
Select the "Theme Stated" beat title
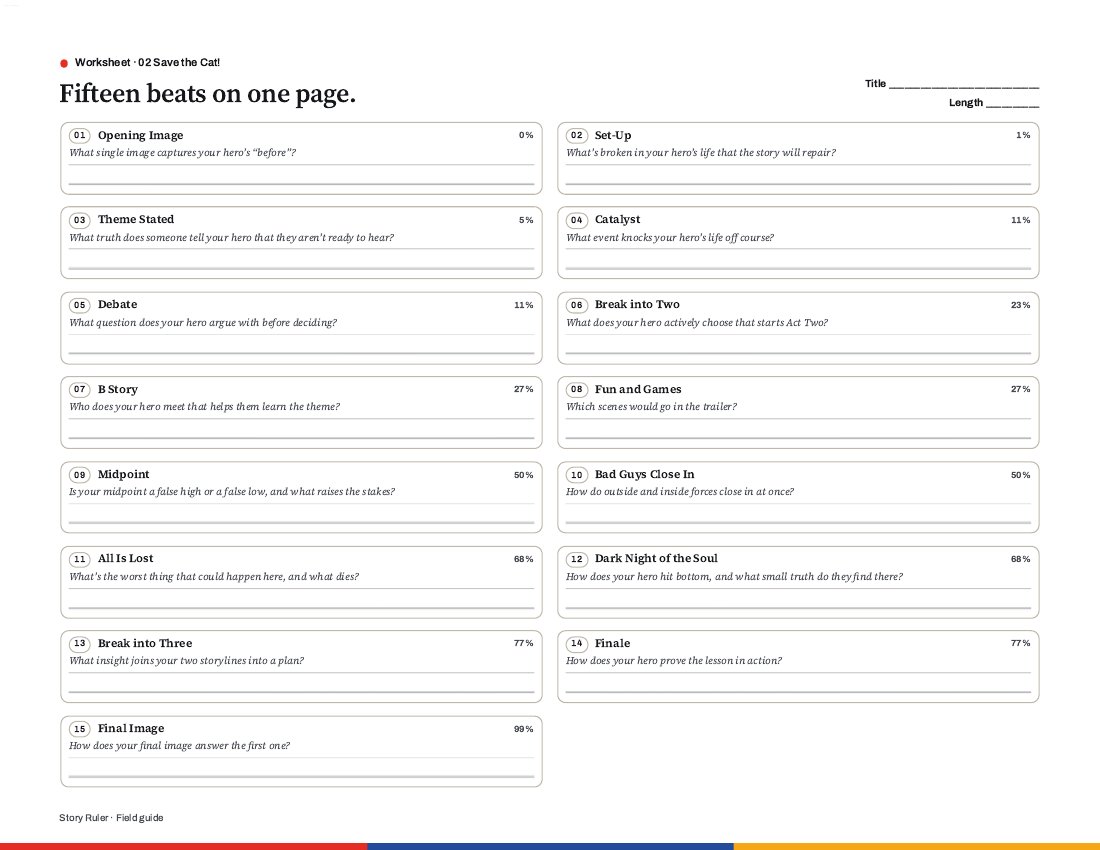click(x=136, y=220)
